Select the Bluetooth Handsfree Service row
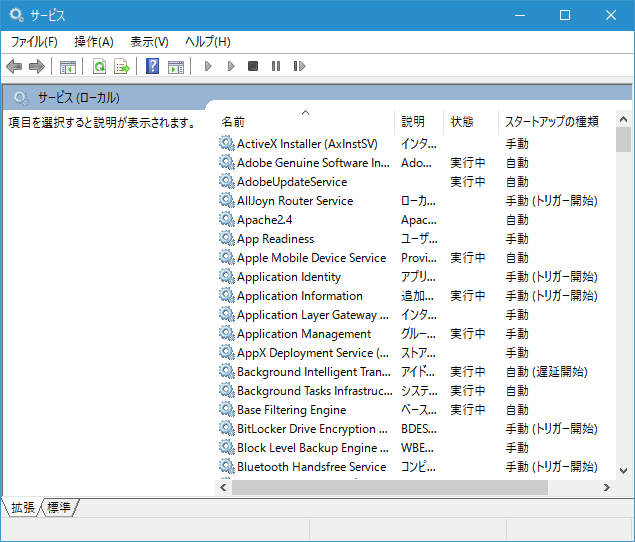Viewport: 635px width, 542px height. tap(311, 467)
